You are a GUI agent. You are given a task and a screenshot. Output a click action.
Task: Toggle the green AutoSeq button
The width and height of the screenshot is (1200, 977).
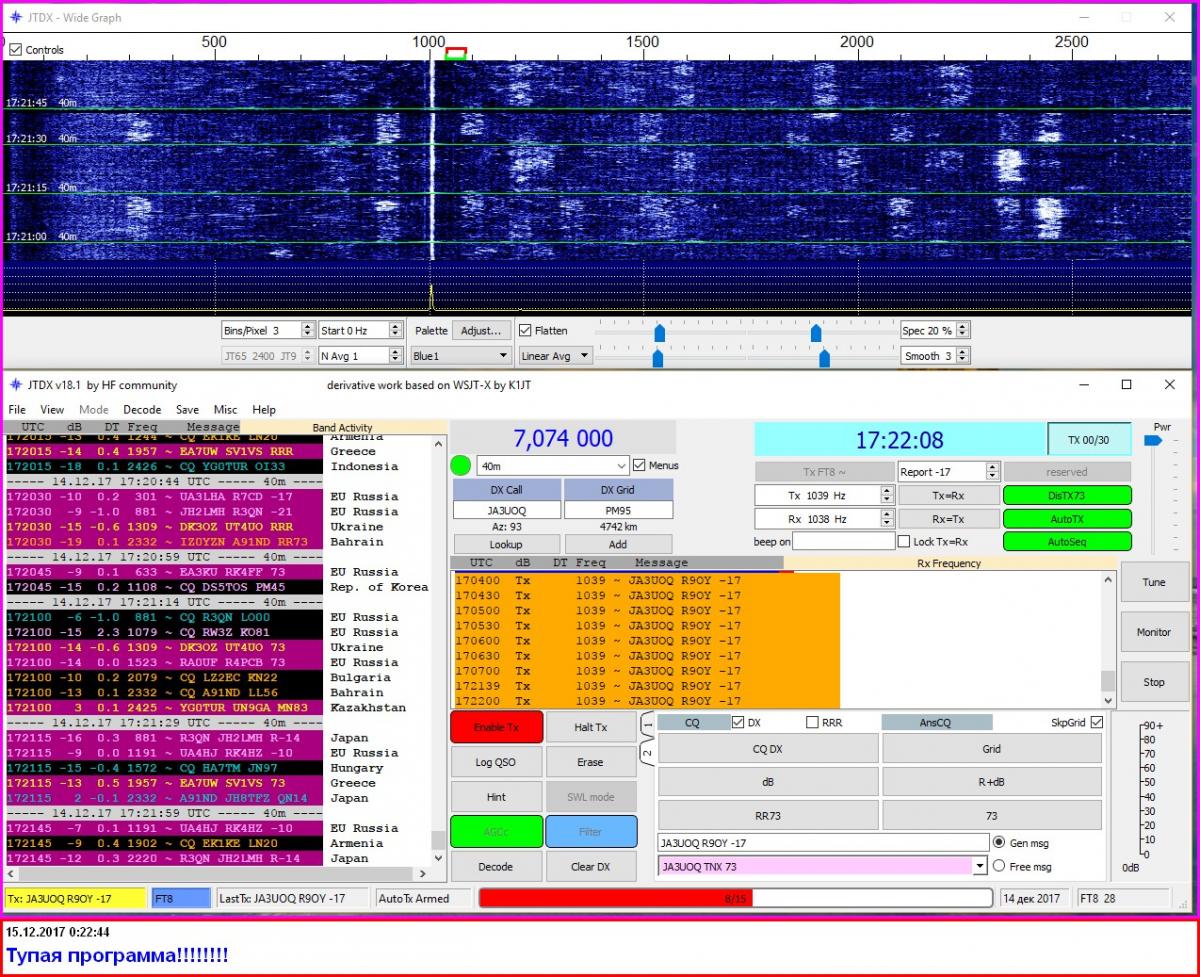coord(1067,541)
